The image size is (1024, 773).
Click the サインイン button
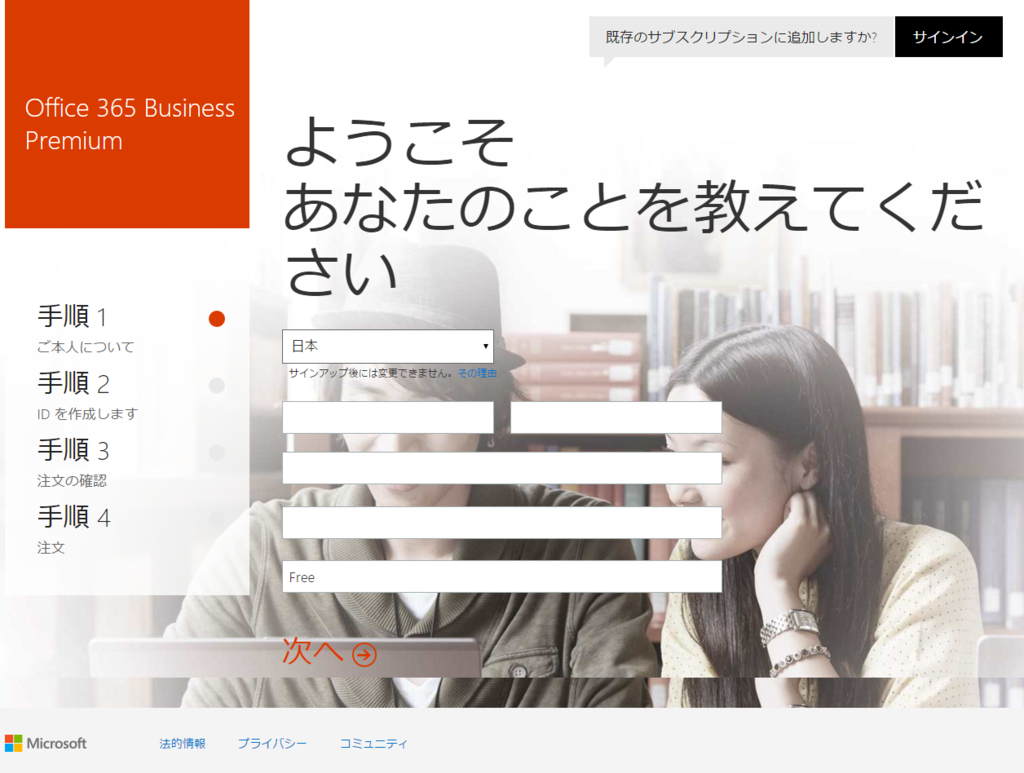948,37
